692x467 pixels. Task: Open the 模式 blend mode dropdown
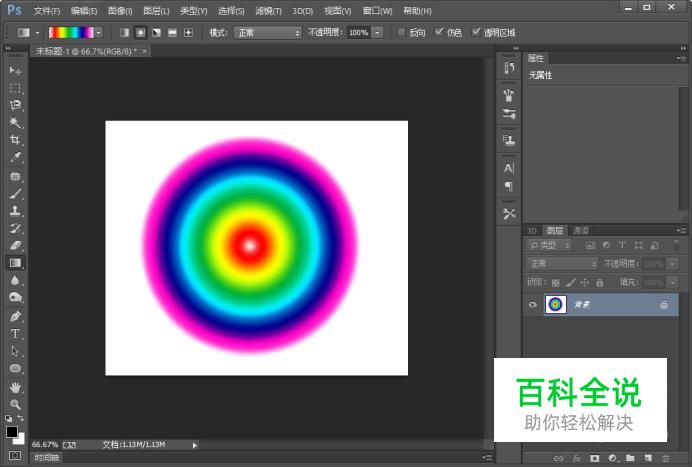[267, 33]
